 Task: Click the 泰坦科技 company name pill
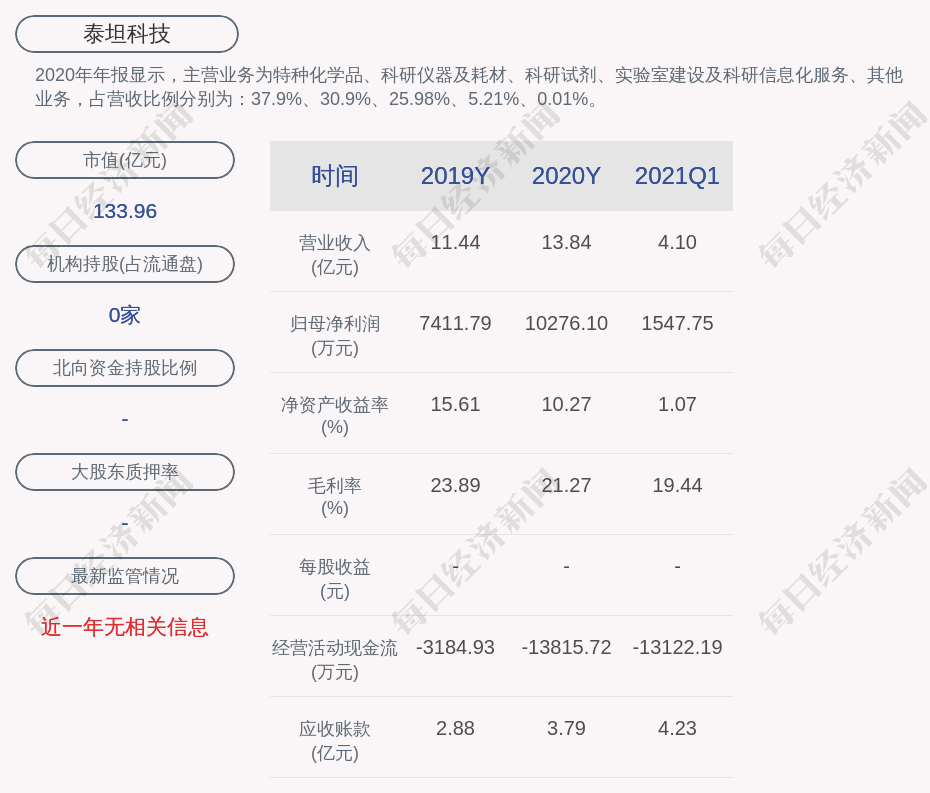click(127, 34)
